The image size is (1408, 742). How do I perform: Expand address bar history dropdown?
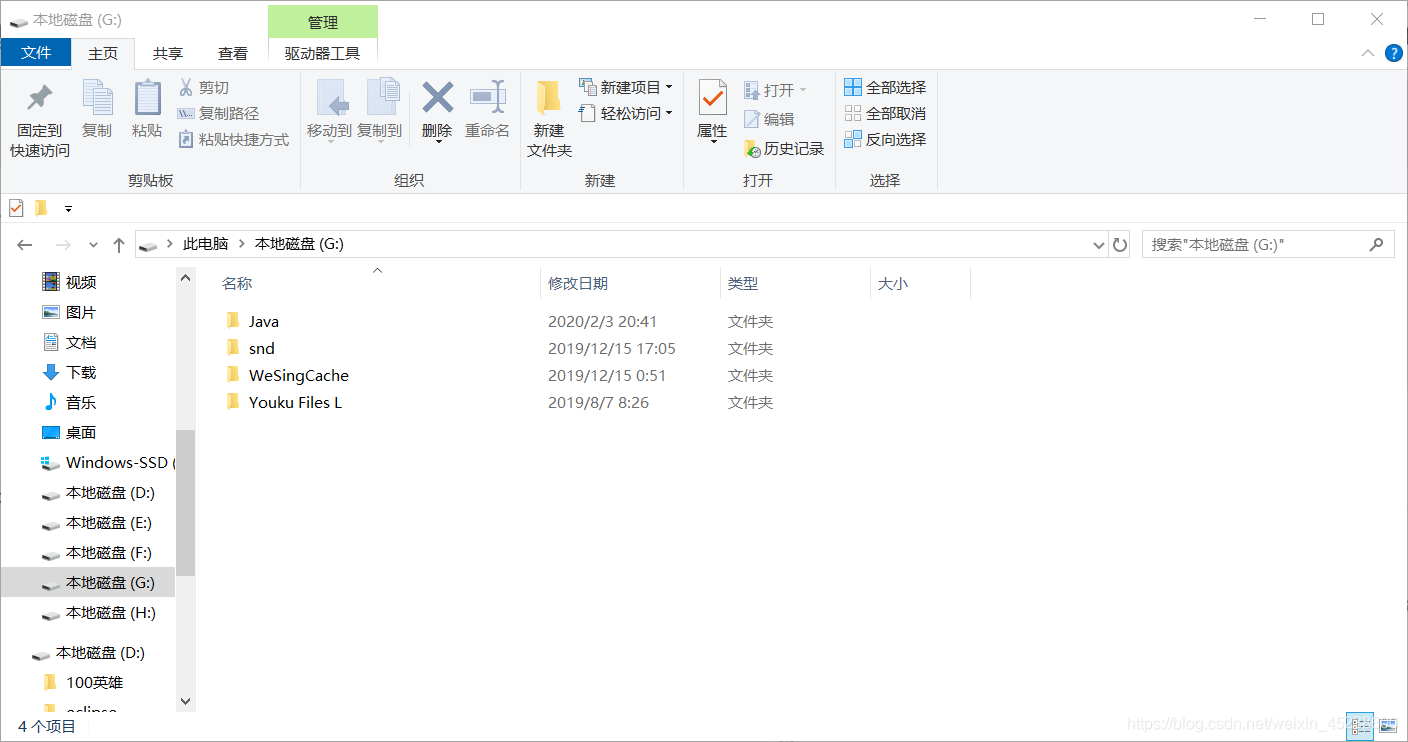(x=1098, y=244)
